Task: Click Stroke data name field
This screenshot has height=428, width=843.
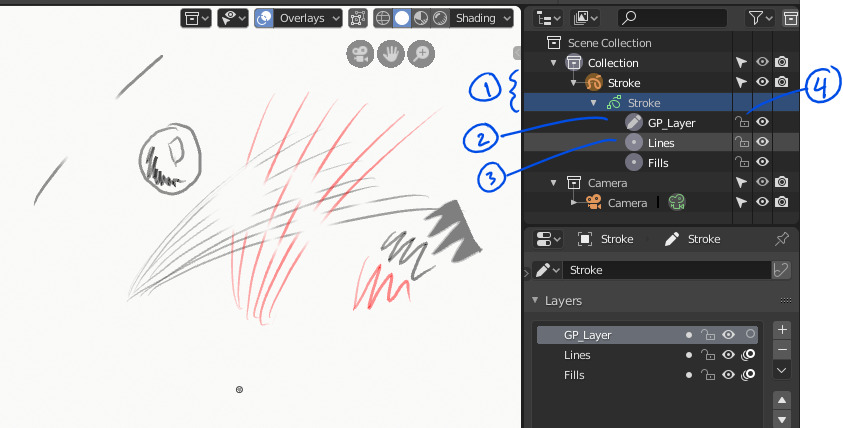Action: click(667, 270)
